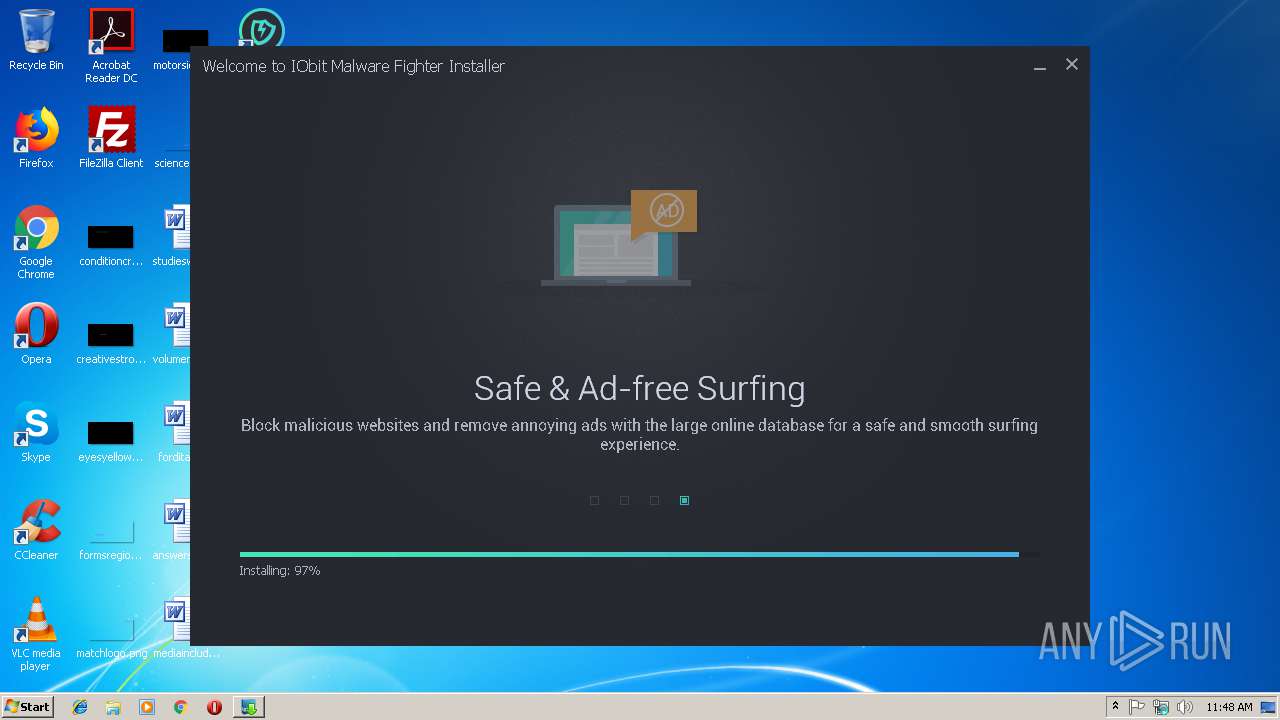Viewport: 1280px width, 720px height.
Task: Show third installer slide indicator
Action: [x=654, y=500]
